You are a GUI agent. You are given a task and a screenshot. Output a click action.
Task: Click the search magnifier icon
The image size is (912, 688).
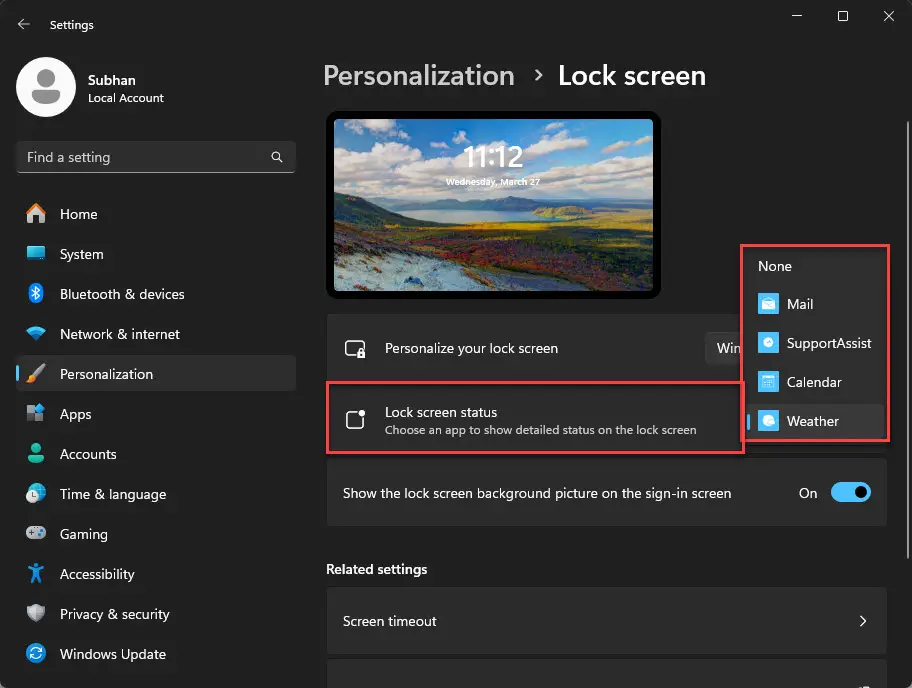point(277,157)
